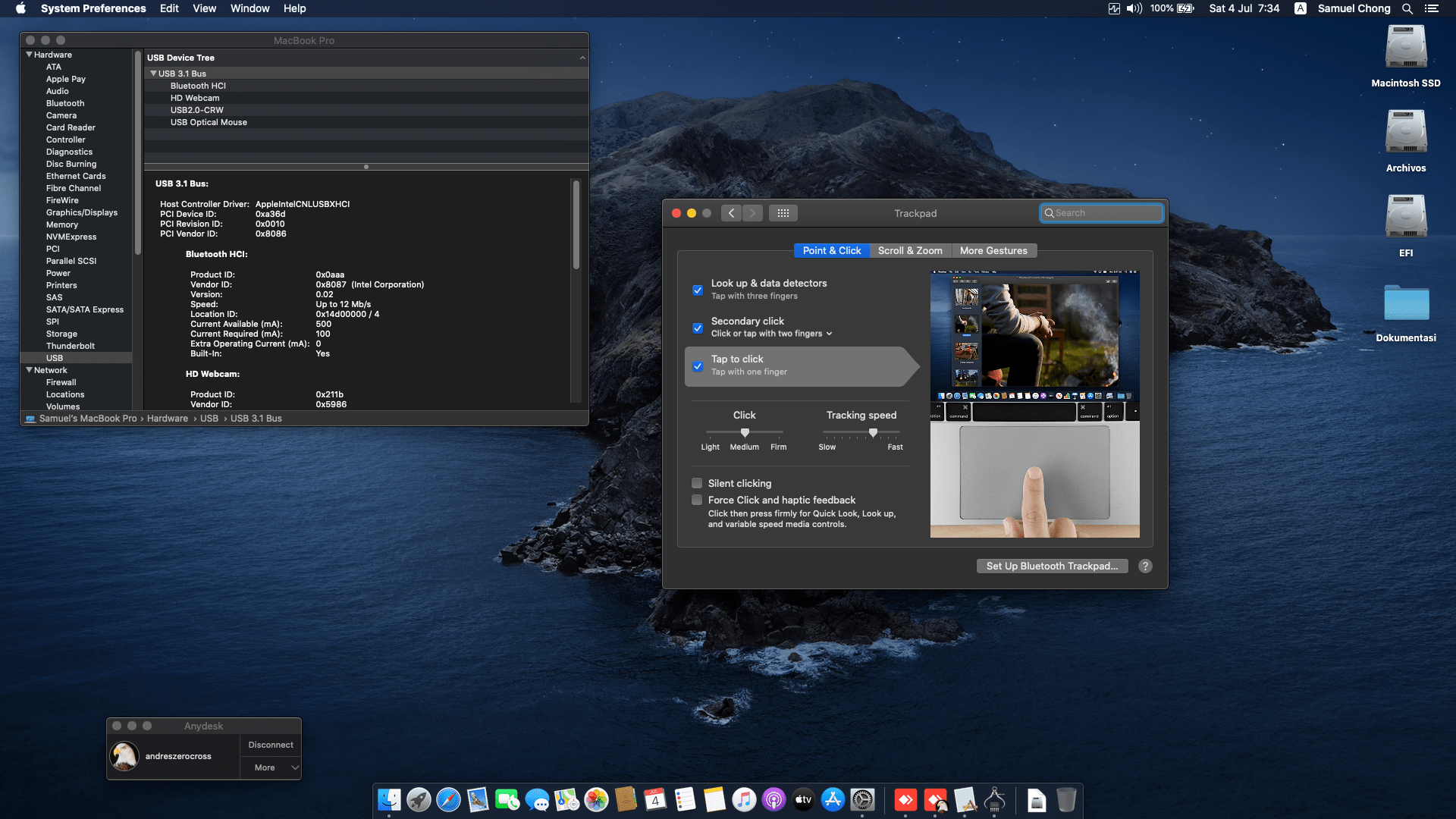Open the Help menu

(294, 8)
